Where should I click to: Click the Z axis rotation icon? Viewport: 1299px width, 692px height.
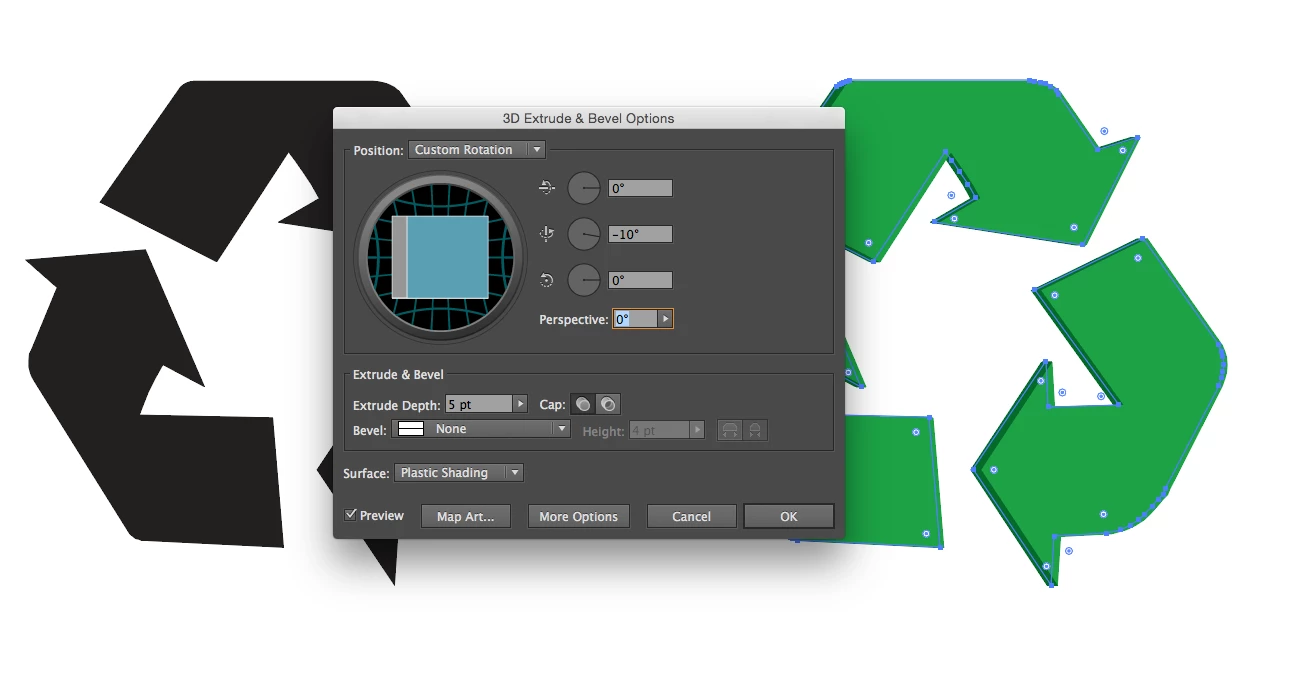click(546, 280)
